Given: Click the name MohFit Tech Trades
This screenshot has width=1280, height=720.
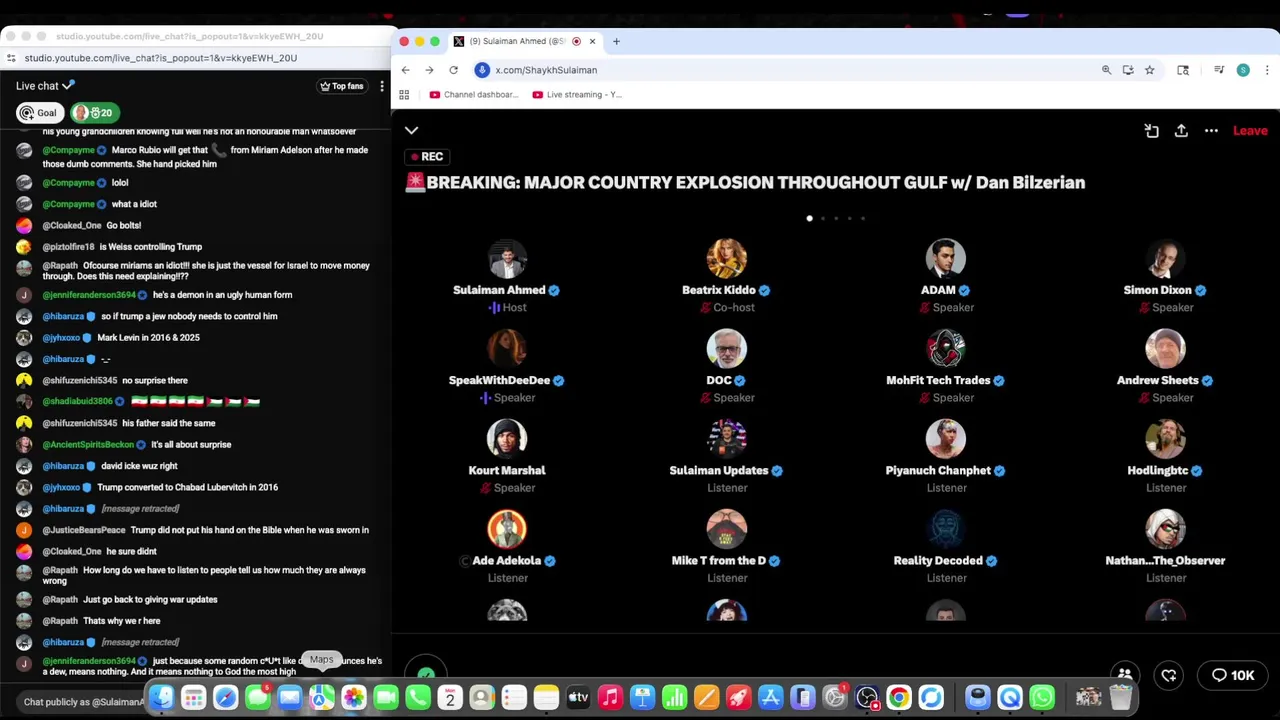Looking at the screenshot, I should [938, 380].
